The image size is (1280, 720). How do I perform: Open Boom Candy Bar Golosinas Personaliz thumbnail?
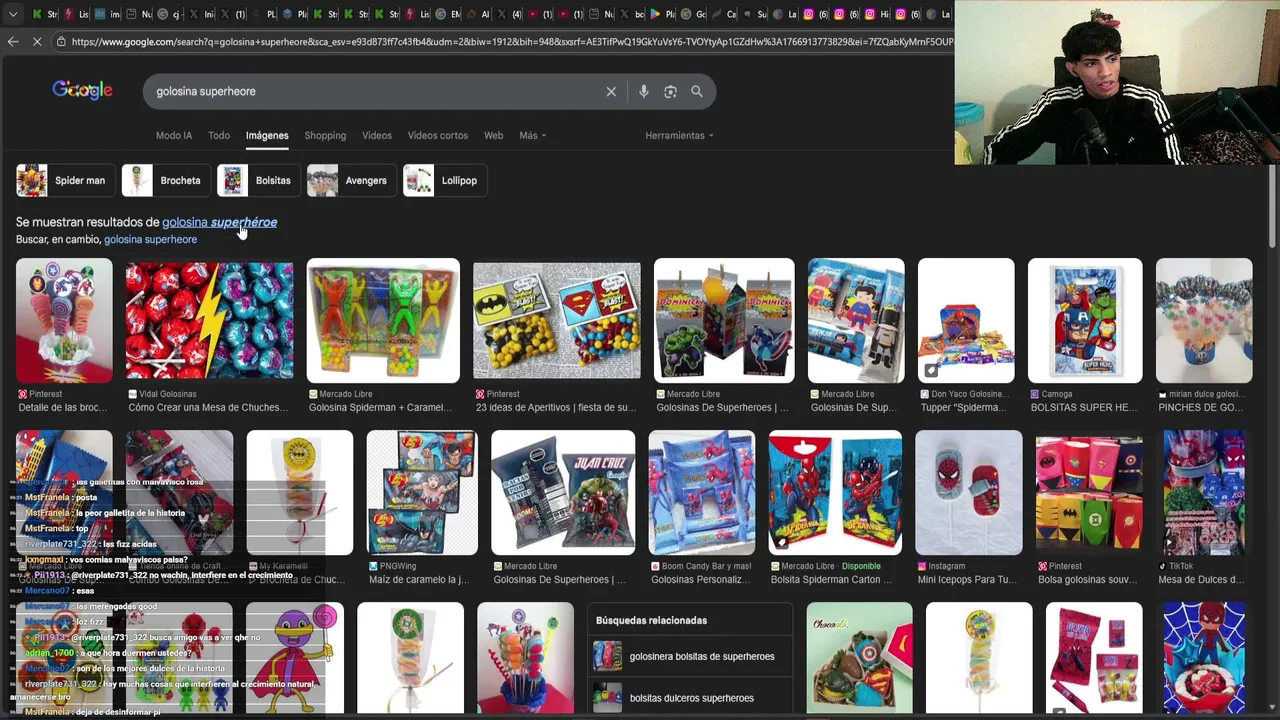click(x=702, y=492)
